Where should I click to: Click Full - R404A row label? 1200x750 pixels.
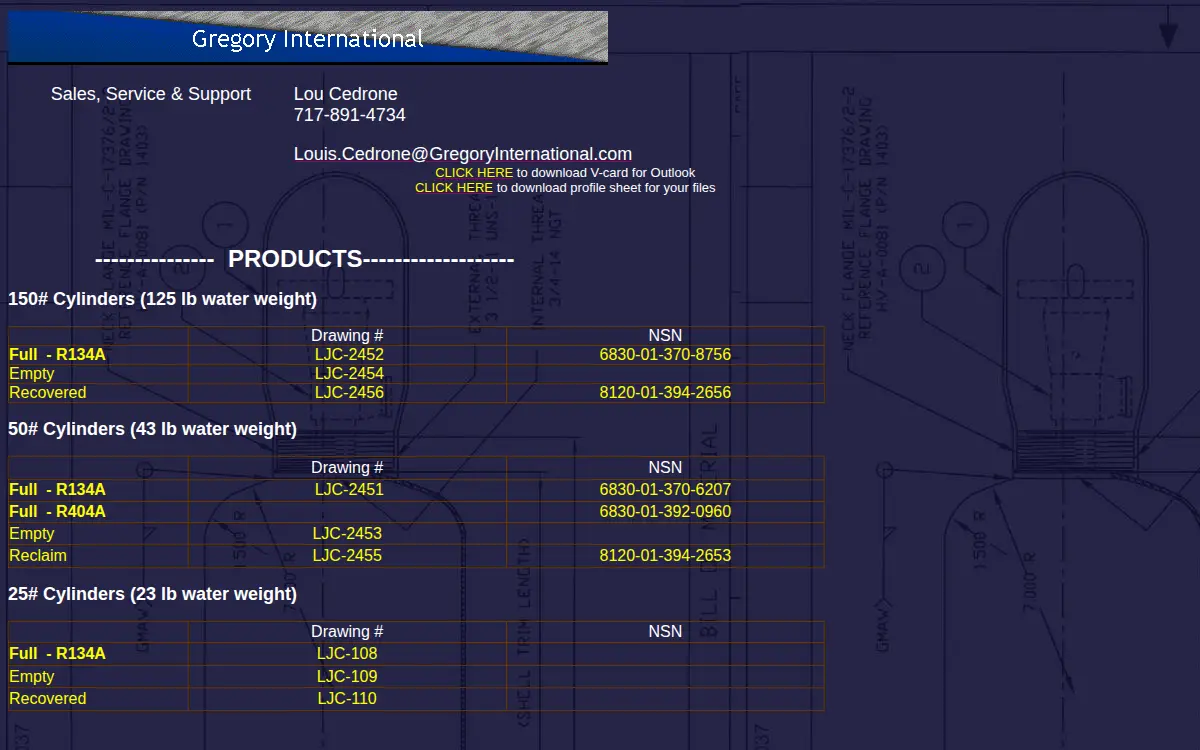click(57, 512)
